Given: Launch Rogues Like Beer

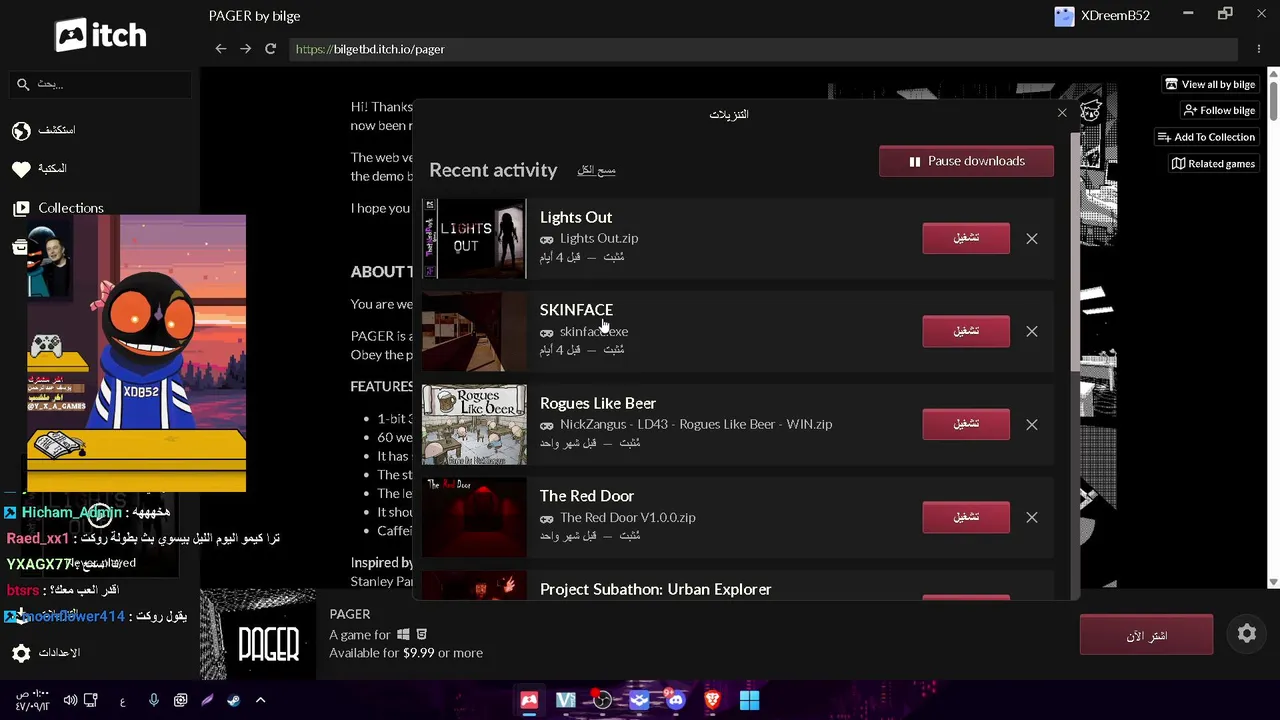Looking at the screenshot, I should pos(966,424).
